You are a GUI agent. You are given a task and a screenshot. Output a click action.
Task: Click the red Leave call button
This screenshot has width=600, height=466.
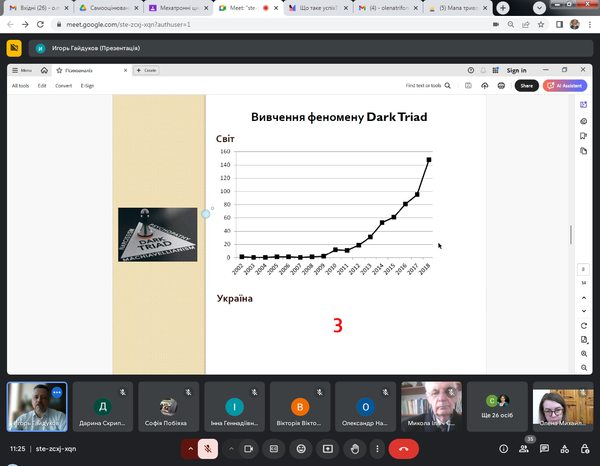403,449
